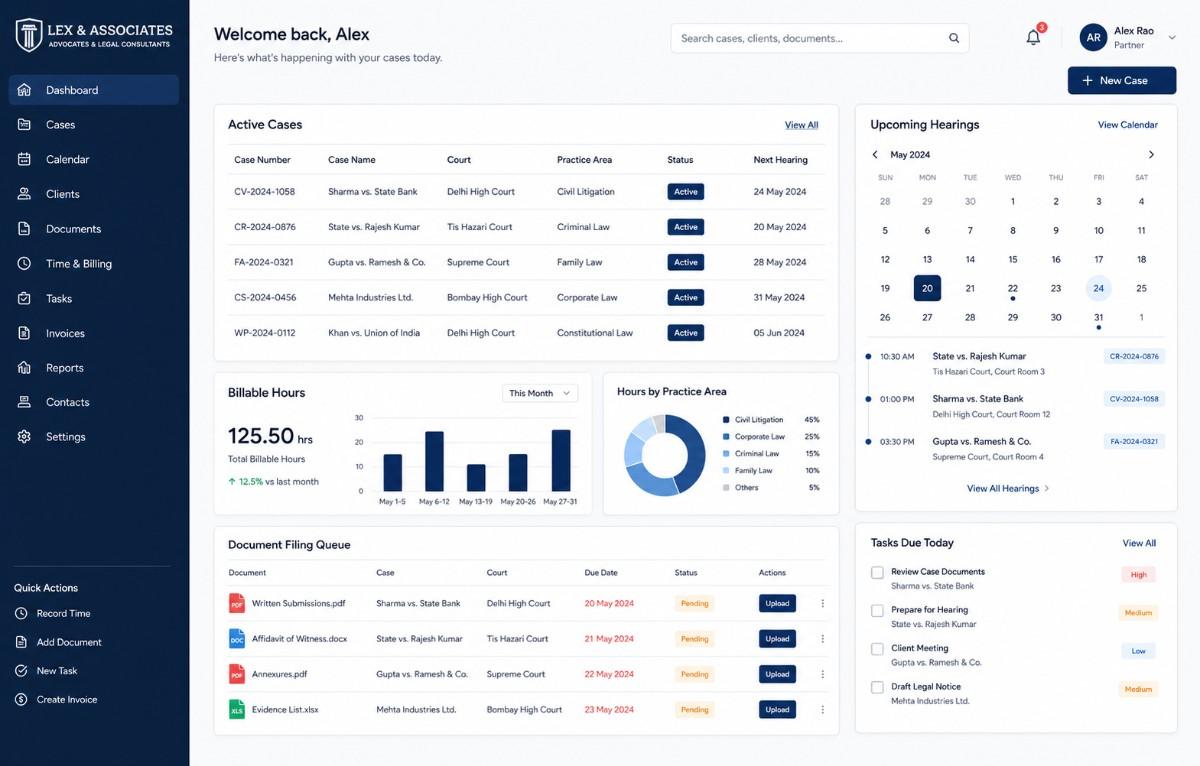Click the Contacts icon in sidebar

[25, 402]
